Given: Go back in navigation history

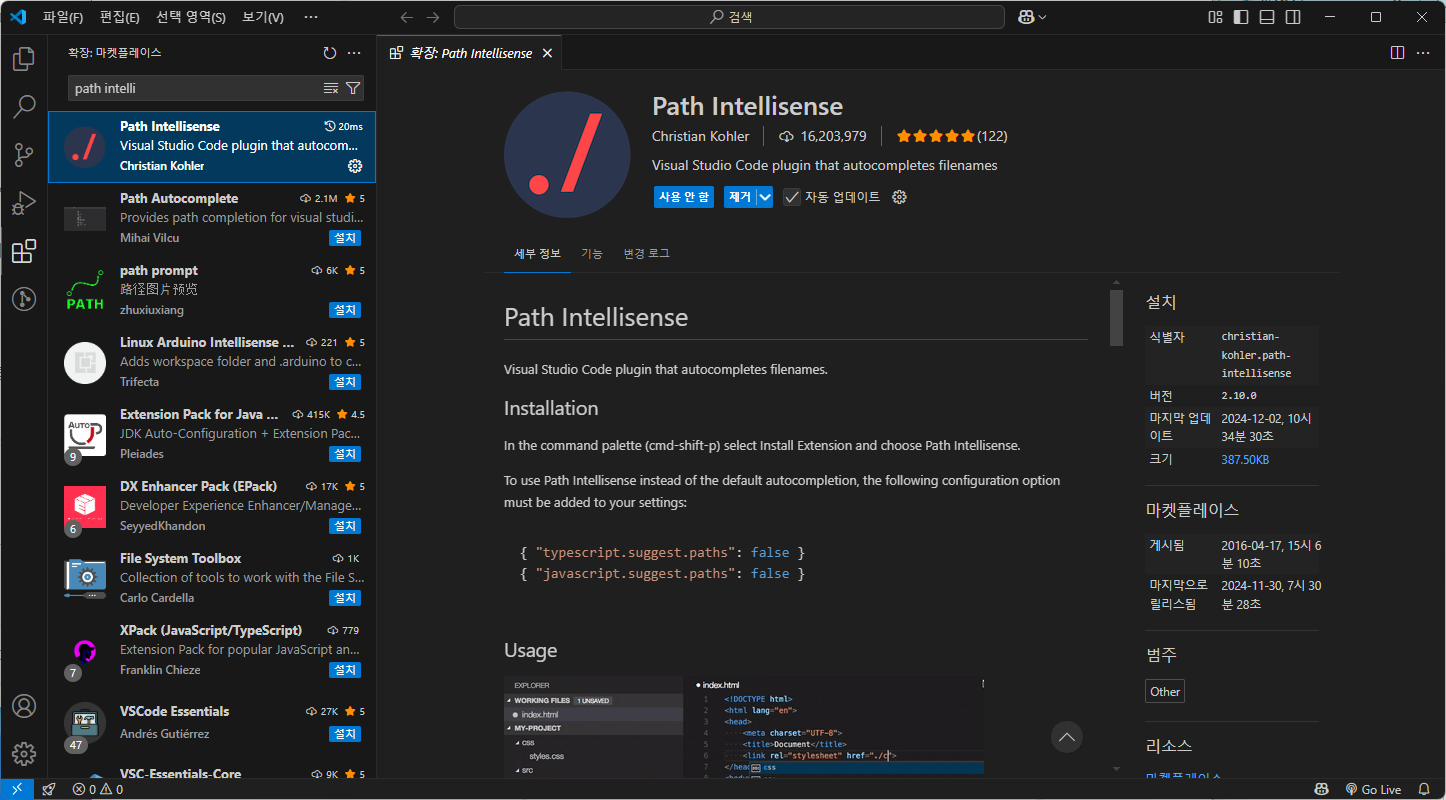Looking at the screenshot, I should [x=406, y=17].
